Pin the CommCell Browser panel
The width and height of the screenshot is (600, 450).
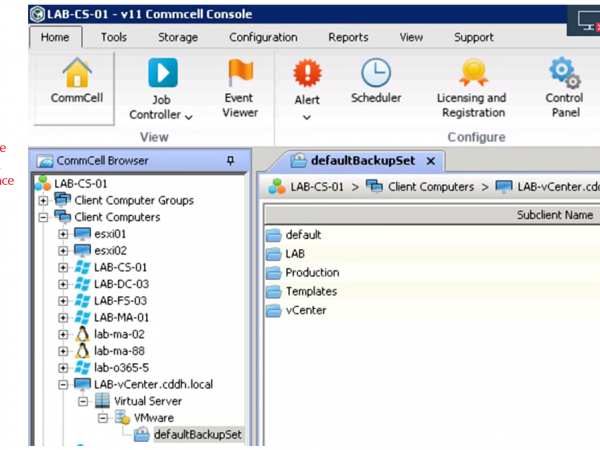(x=230, y=160)
